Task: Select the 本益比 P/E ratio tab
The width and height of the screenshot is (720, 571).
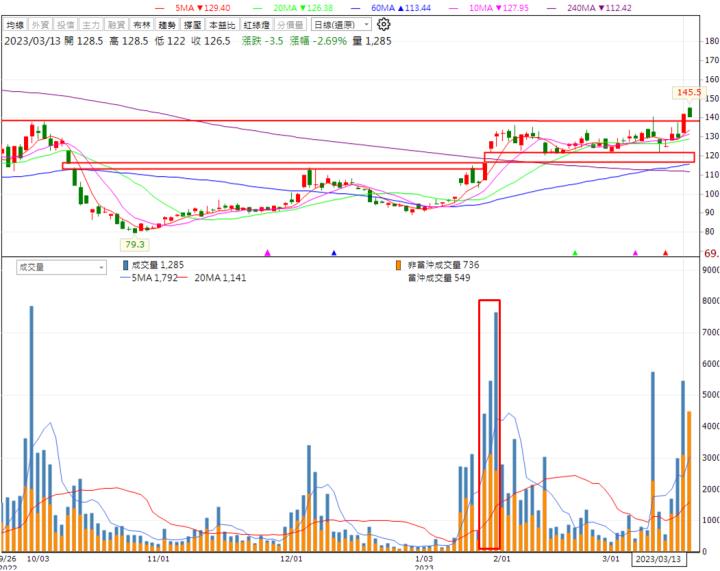Action: pyautogui.click(x=223, y=23)
